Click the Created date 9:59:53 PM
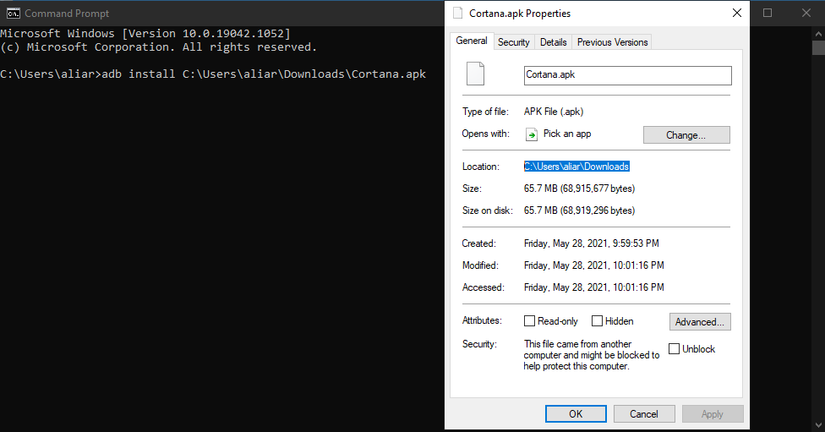Screen dimensions: 825x432 [x=591, y=243]
